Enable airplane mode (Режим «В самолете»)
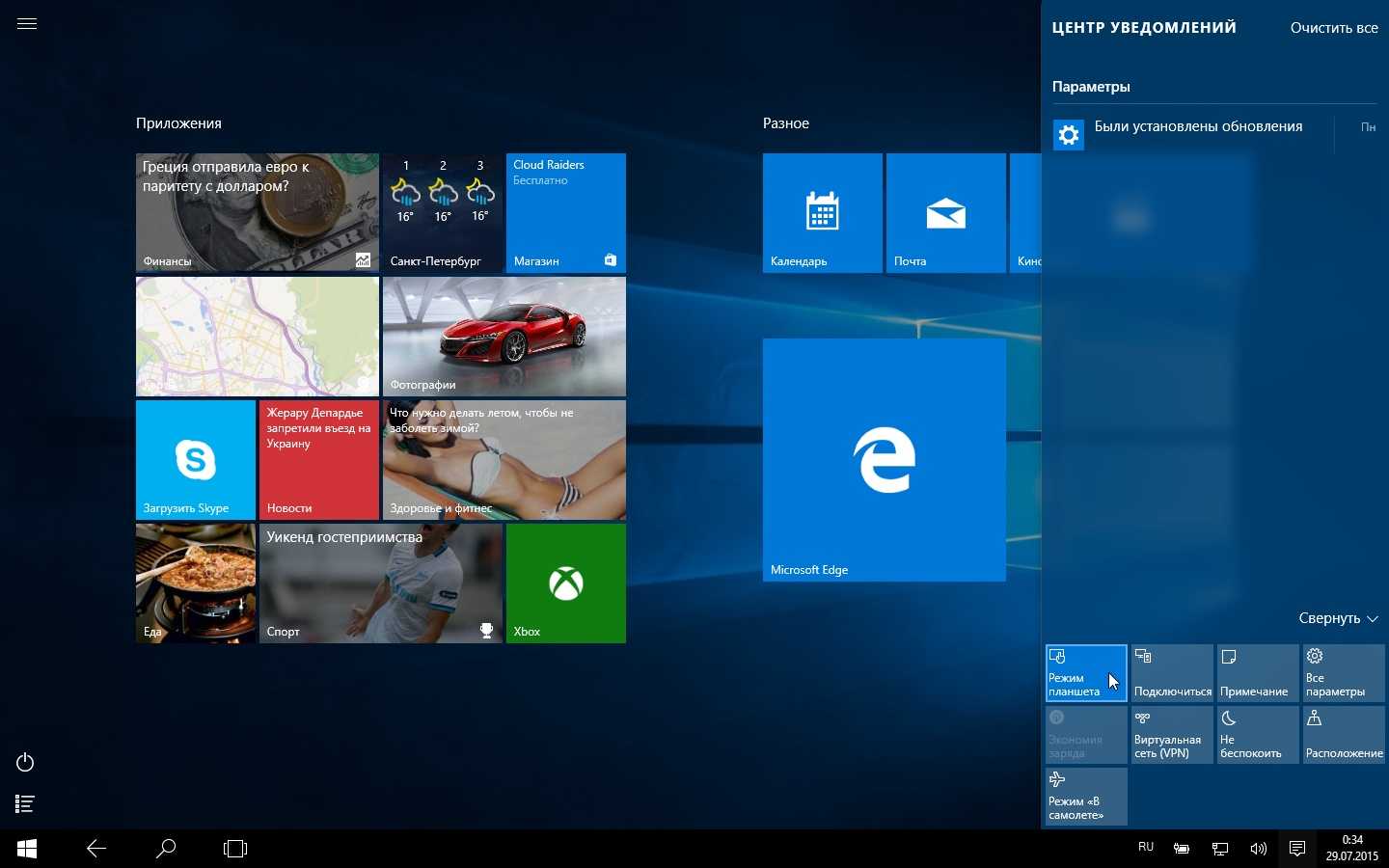 coord(1086,796)
